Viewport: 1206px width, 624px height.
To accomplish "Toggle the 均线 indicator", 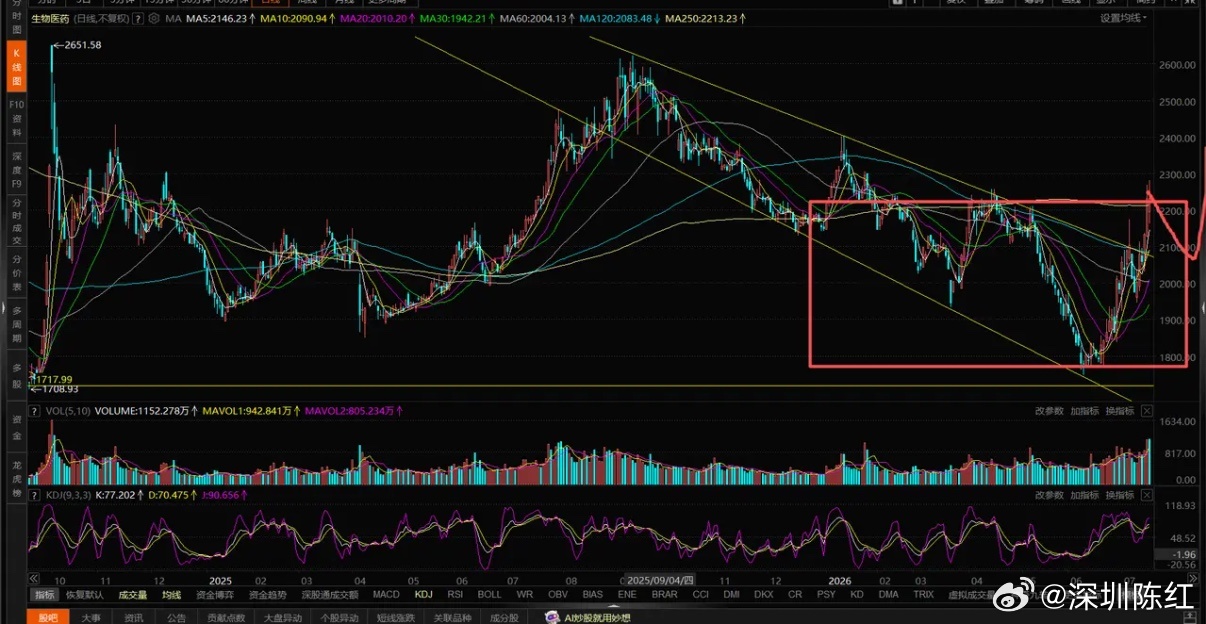I will [x=172, y=594].
